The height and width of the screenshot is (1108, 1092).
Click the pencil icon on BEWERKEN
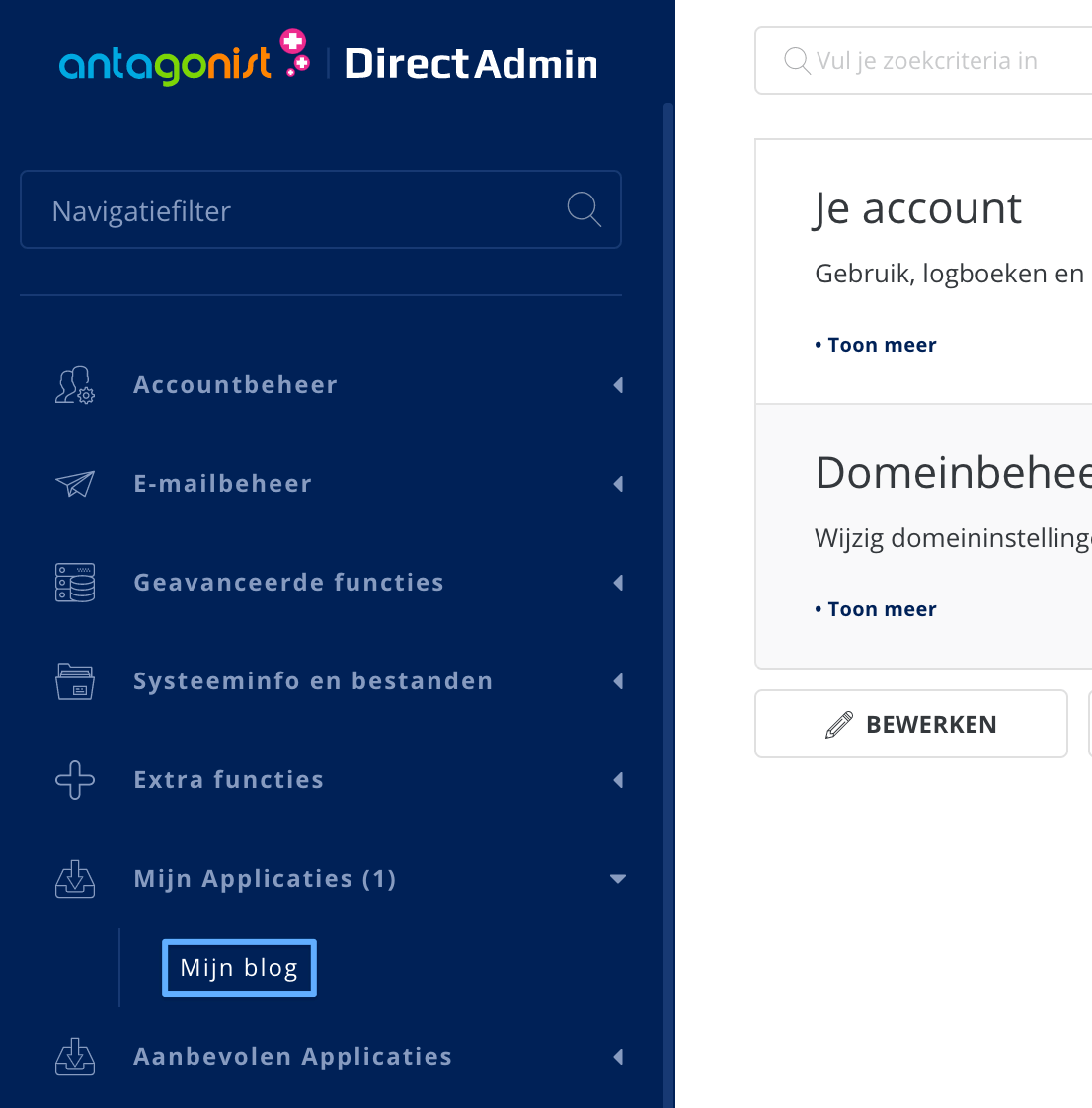[x=838, y=723]
